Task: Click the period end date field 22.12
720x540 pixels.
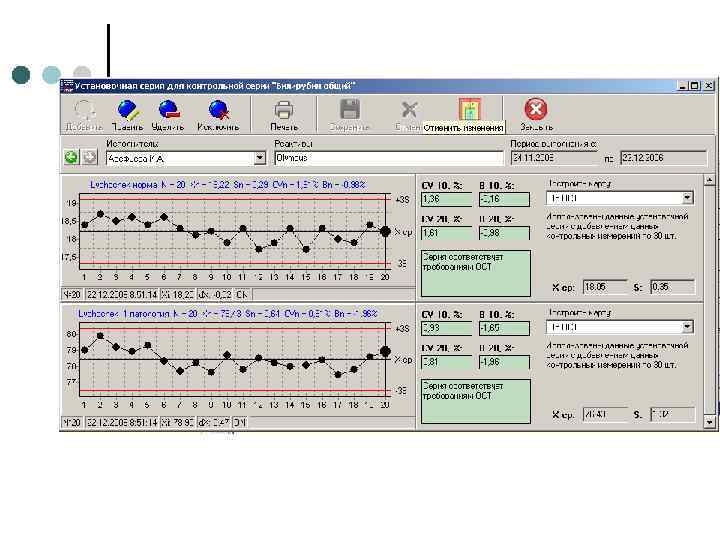Action: click(x=664, y=158)
